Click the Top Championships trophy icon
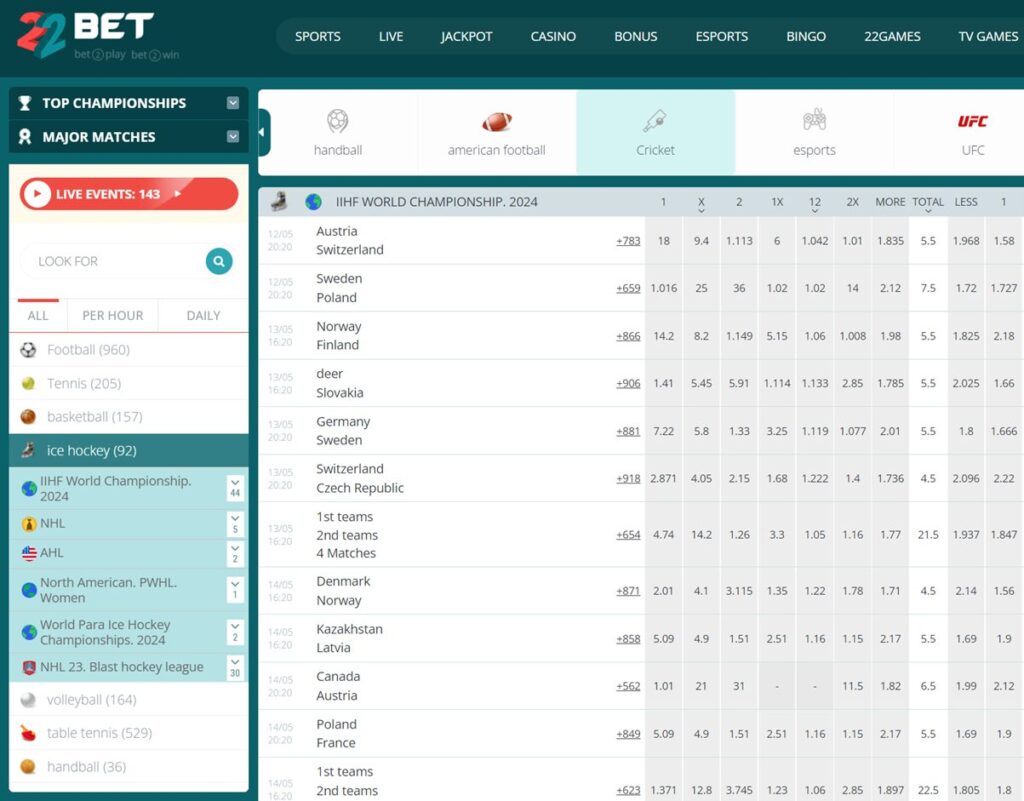This screenshot has width=1024, height=801. (x=25, y=103)
